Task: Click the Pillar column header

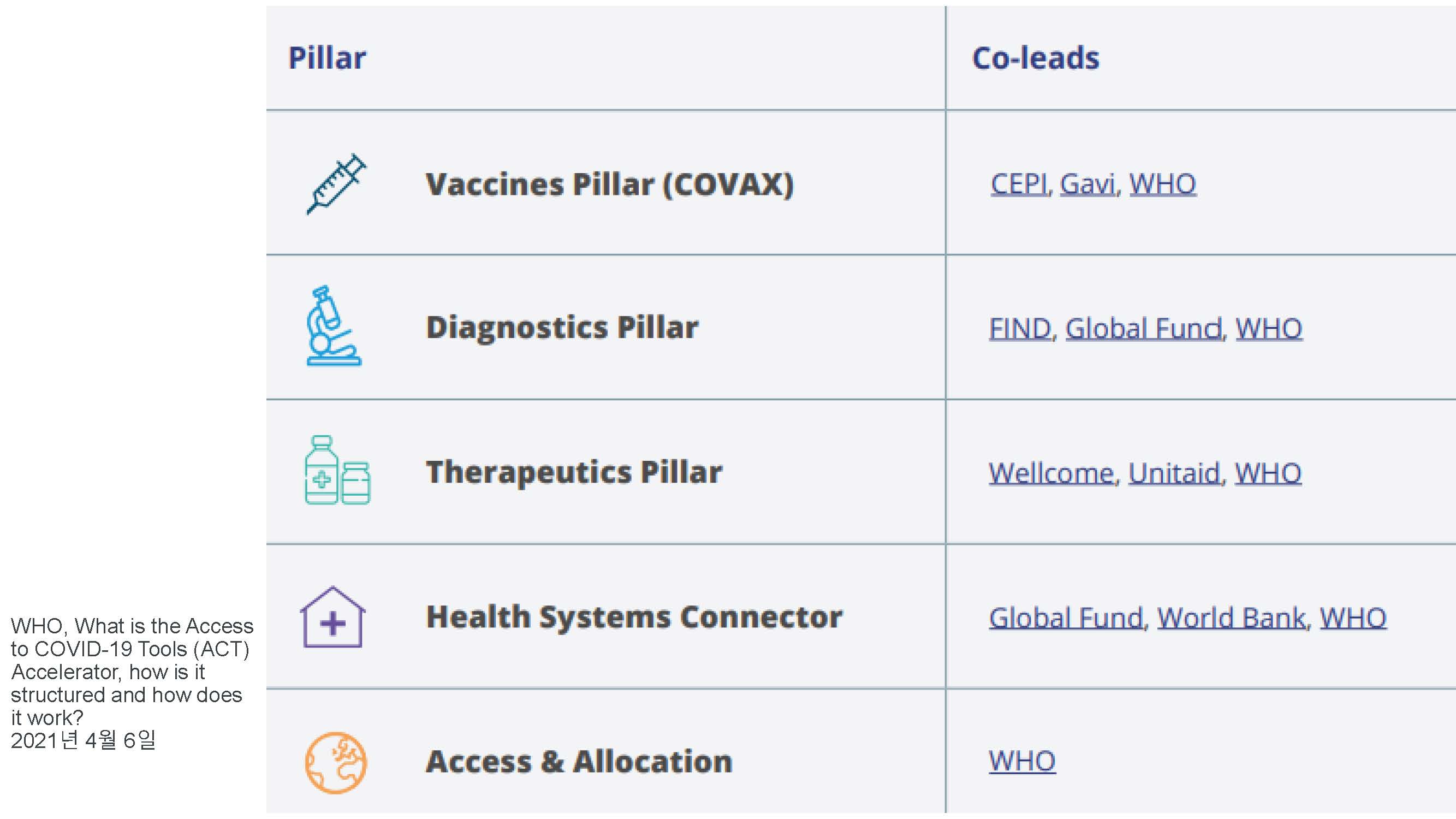Action: [x=327, y=58]
